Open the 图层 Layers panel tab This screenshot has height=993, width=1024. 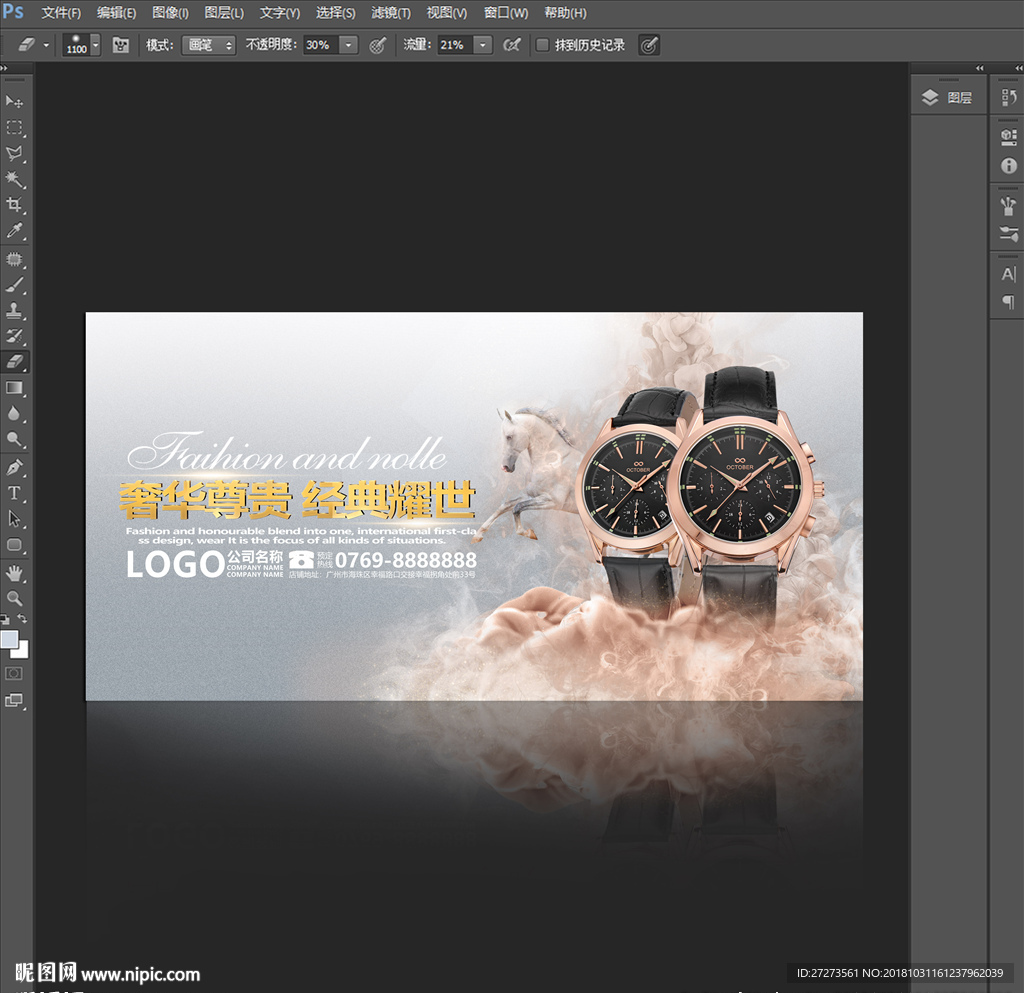[x=948, y=98]
